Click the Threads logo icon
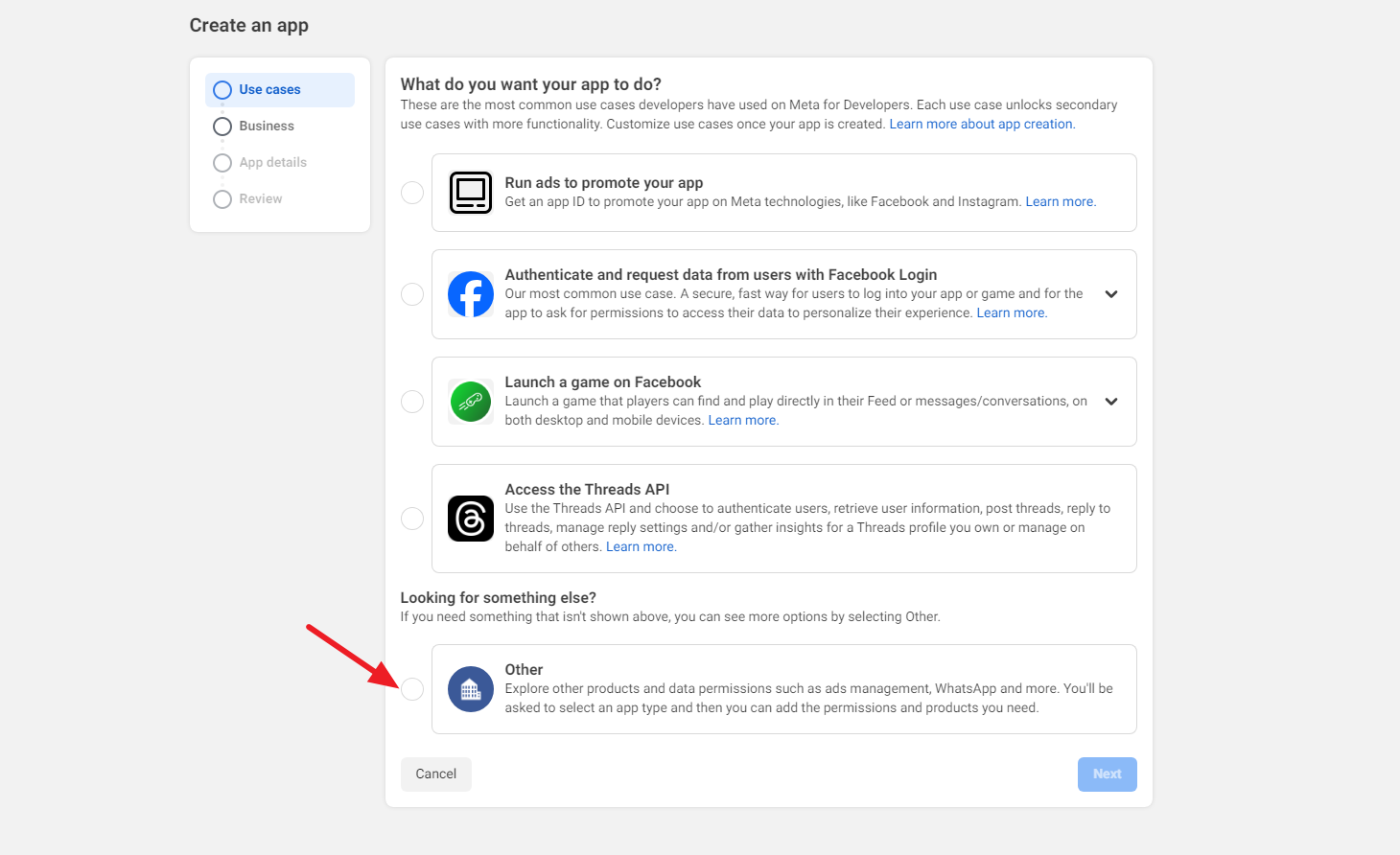 [x=471, y=519]
